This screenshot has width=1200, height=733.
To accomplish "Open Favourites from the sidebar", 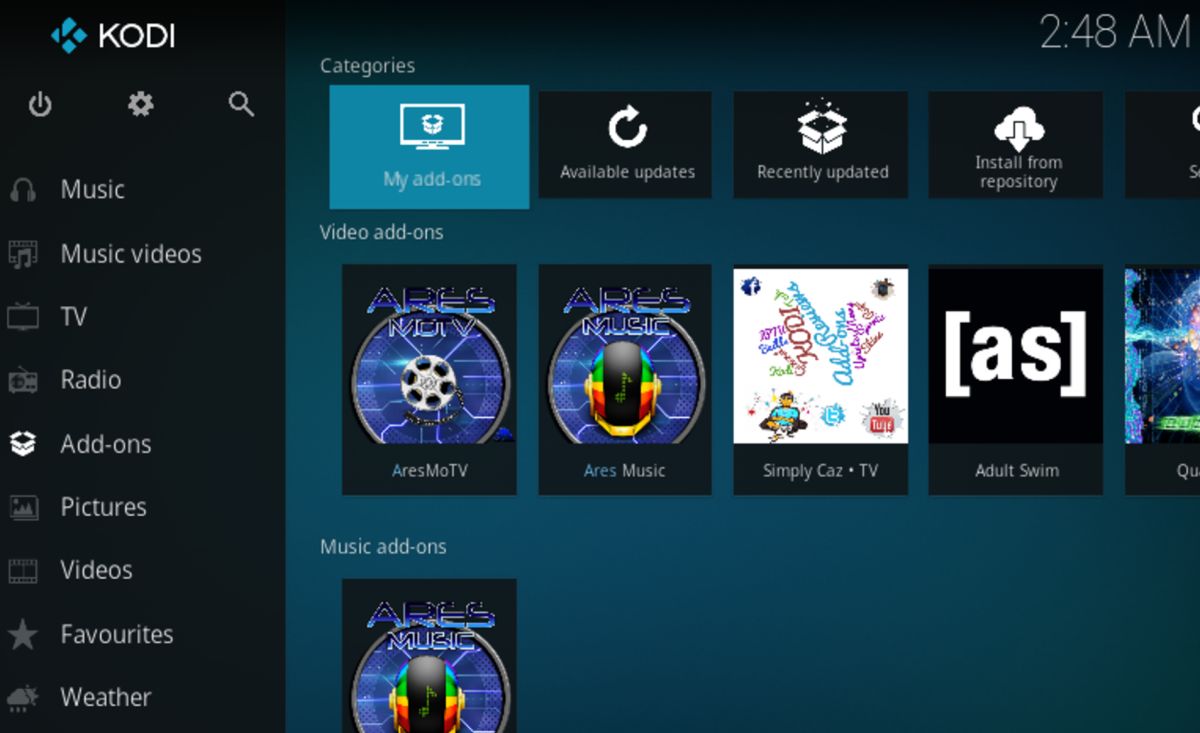I will [x=116, y=634].
